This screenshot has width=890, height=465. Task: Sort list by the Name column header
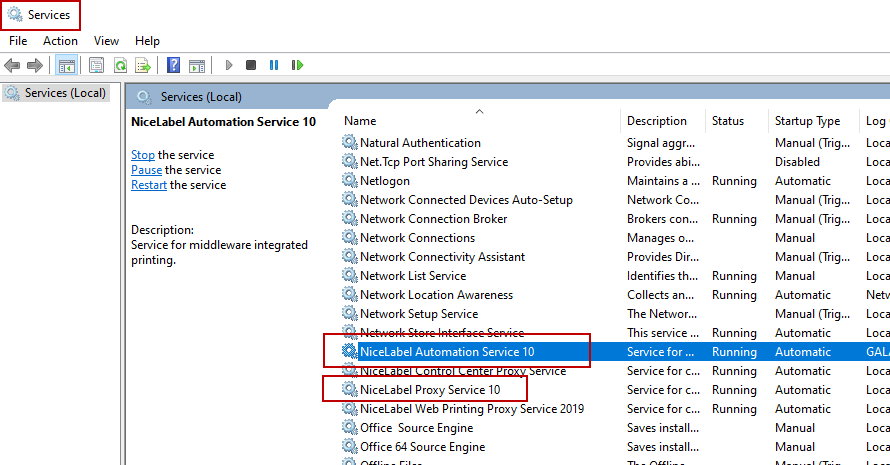coord(360,121)
